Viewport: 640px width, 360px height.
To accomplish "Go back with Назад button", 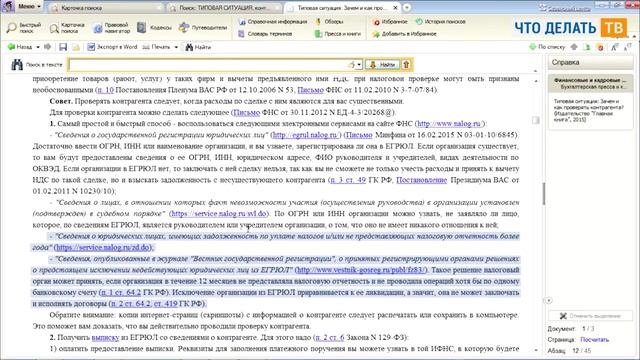I will click(x=20, y=47).
